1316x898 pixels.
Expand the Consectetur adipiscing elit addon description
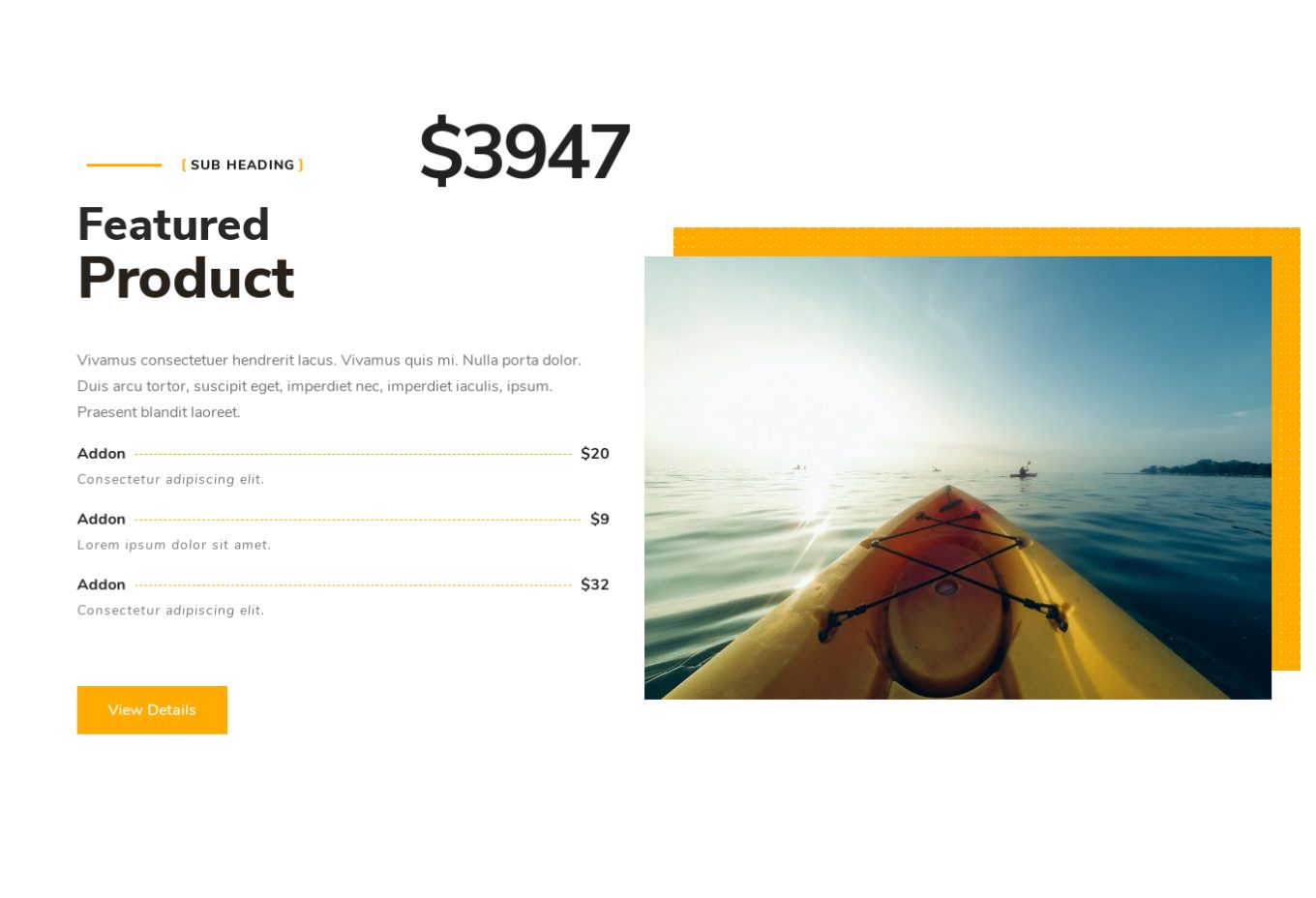170,479
